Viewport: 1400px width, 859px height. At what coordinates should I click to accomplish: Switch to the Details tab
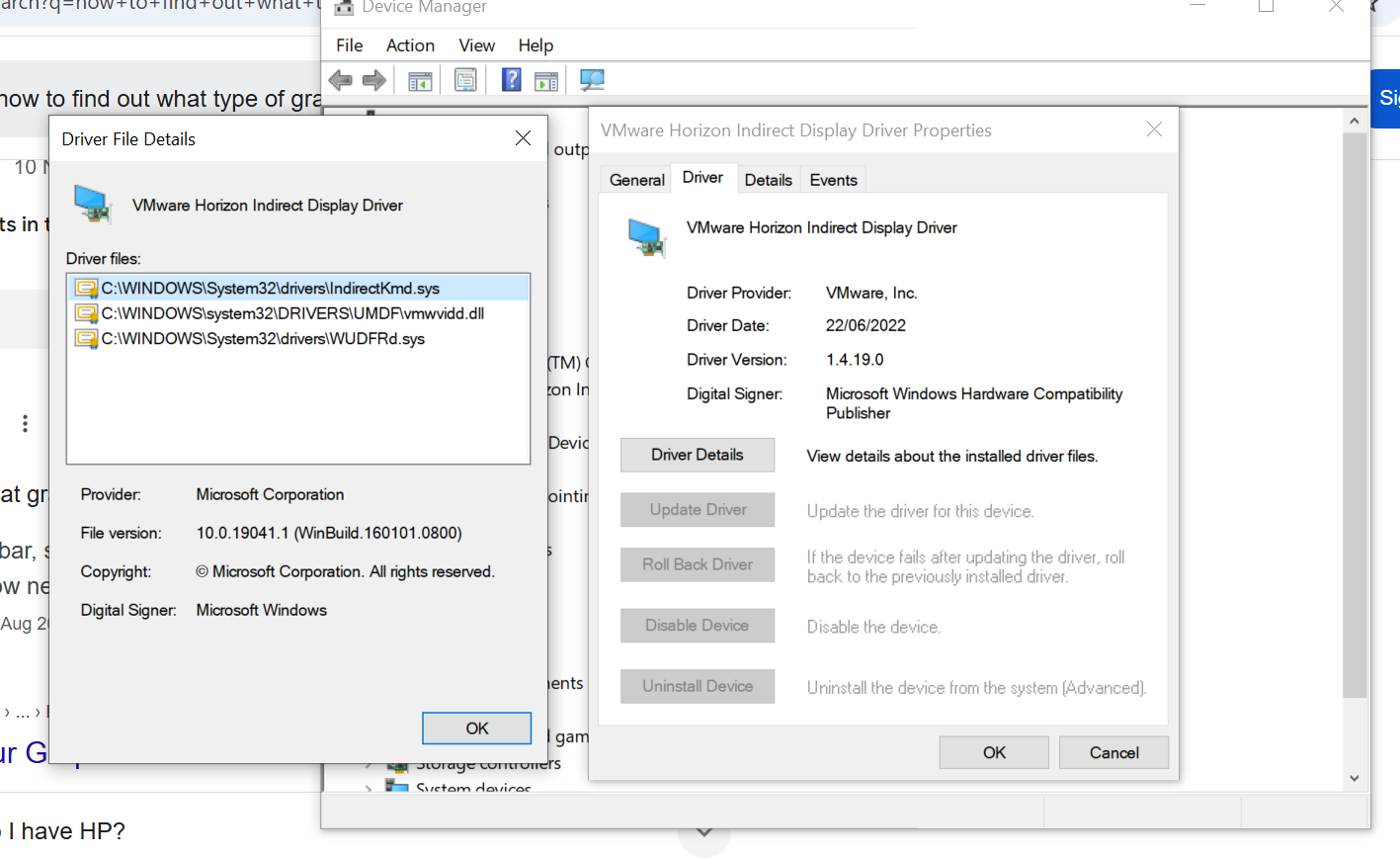[x=769, y=180]
